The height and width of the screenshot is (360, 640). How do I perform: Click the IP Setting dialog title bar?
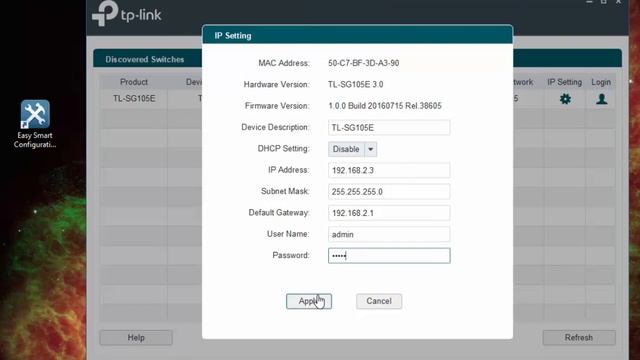(x=357, y=35)
